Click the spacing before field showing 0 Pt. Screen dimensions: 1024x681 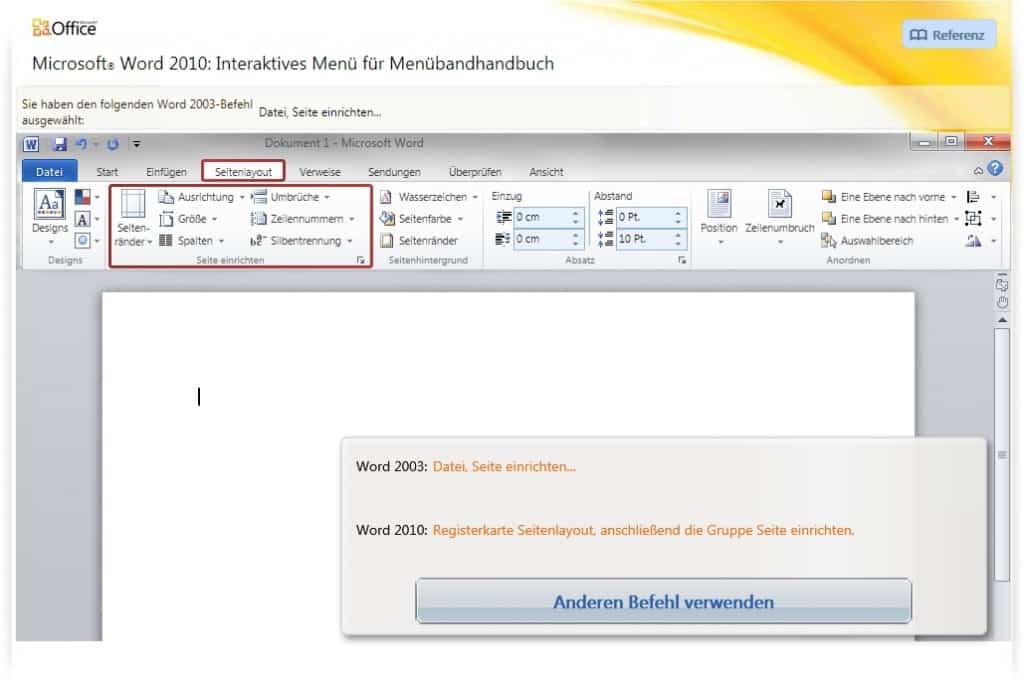pyautogui.click(x=644, y=217)
